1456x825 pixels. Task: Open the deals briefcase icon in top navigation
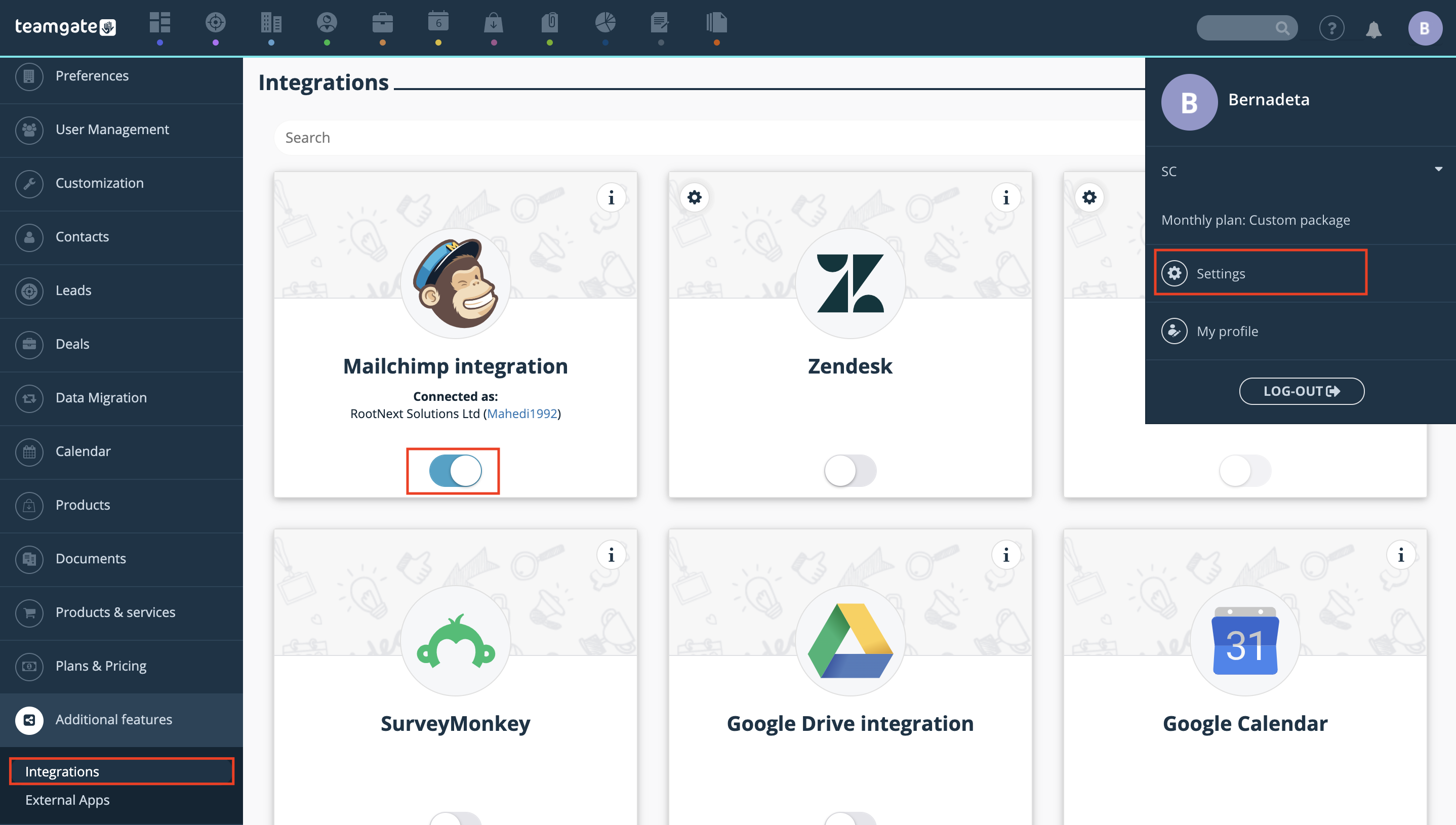point(383,23)
